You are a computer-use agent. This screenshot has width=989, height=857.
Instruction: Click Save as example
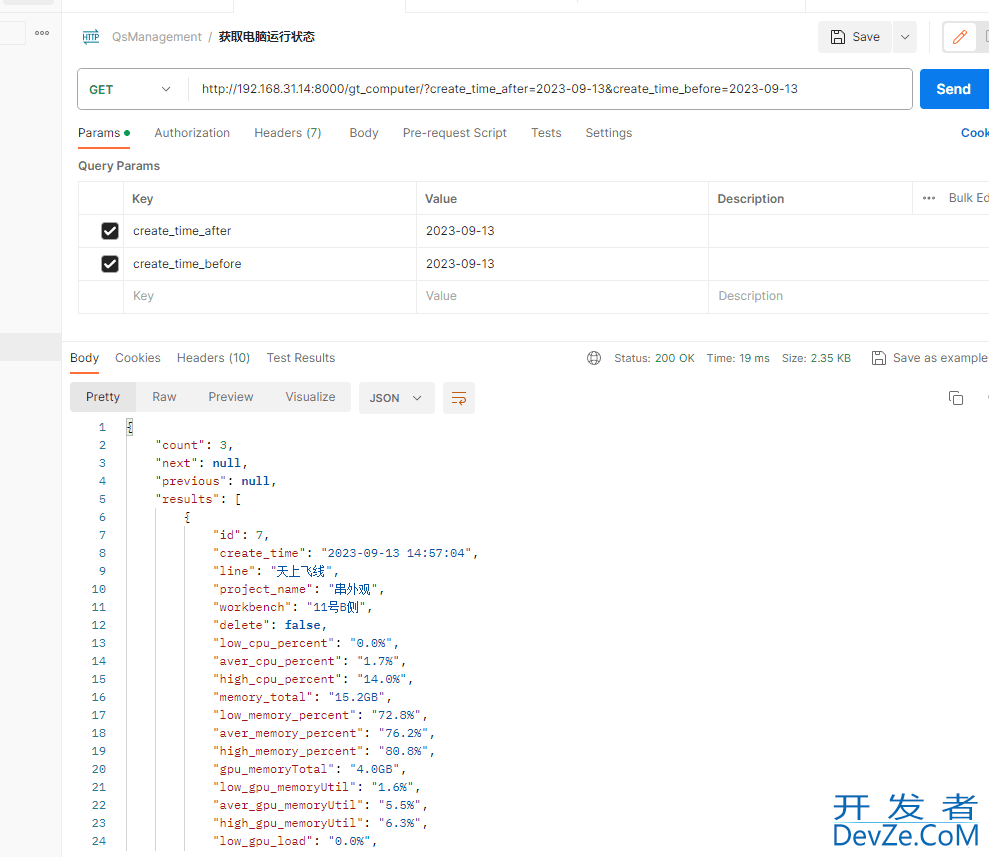tap(929, 358)
